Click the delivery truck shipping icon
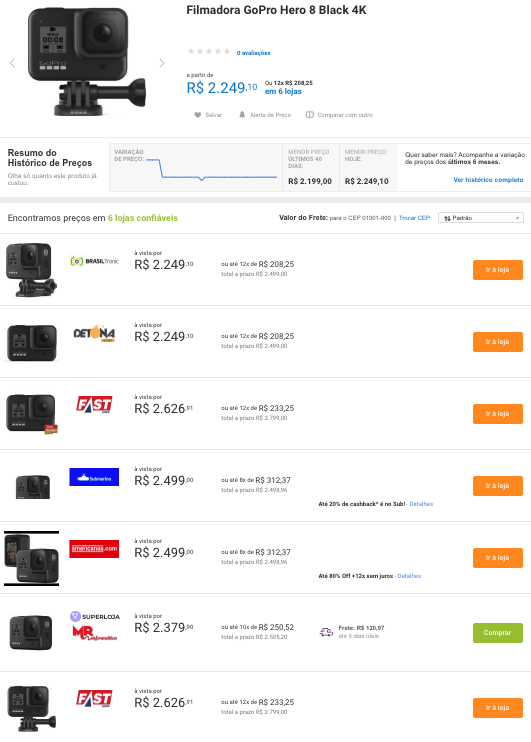Screen dimensions: 531x742 (326, 632)
